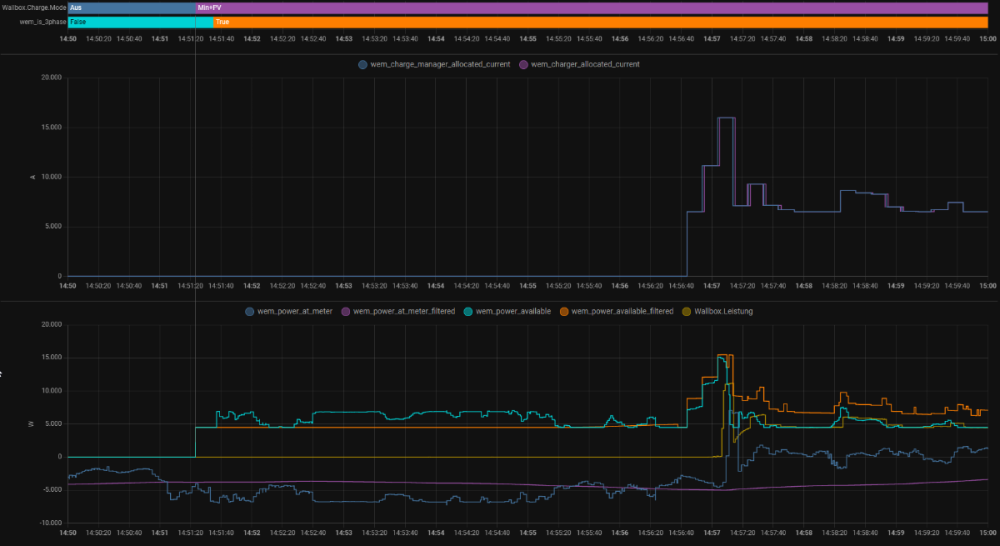This screenshot has height=546, width=1000.
Task: Click the wem_is_3phase row label
Action: tap(42, 21)
